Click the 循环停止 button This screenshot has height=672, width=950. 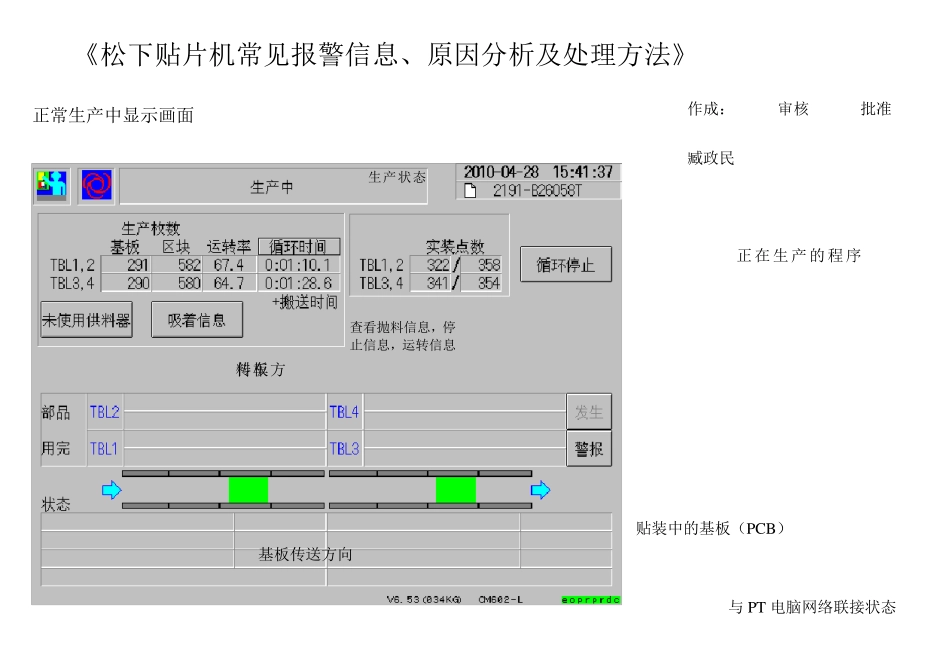pyautogui.click(x=566, y=264)
